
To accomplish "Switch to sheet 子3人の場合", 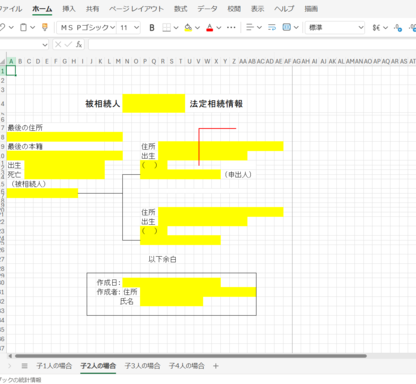I will coord(142,366).
